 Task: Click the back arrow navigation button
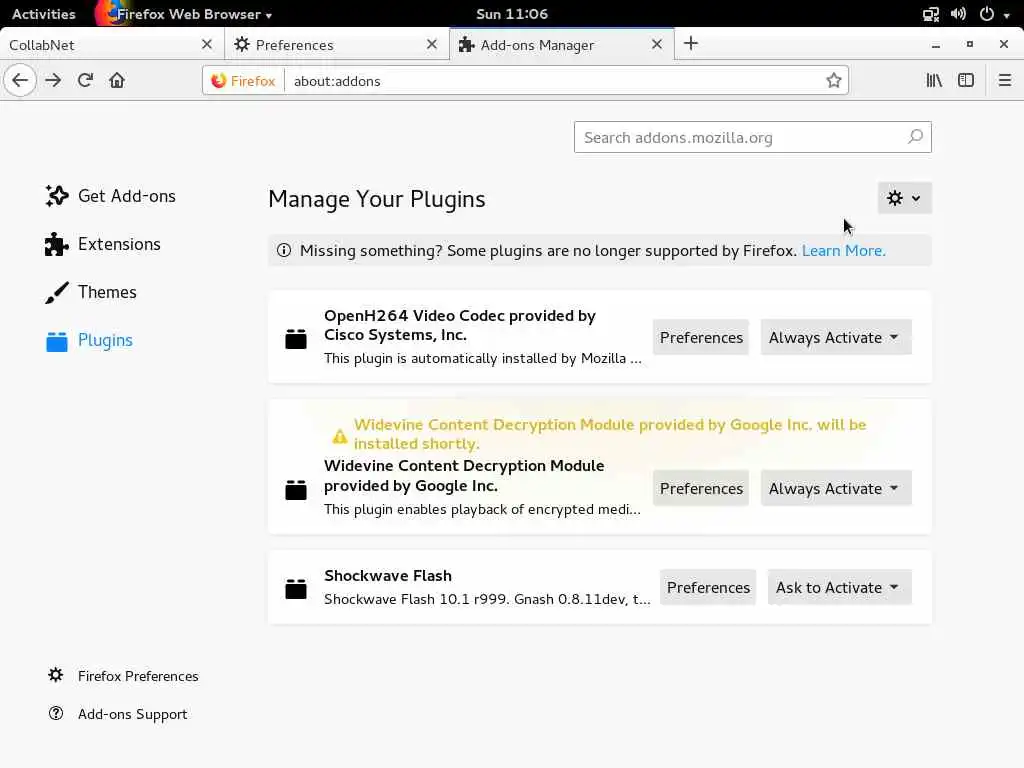click(20, 80)
